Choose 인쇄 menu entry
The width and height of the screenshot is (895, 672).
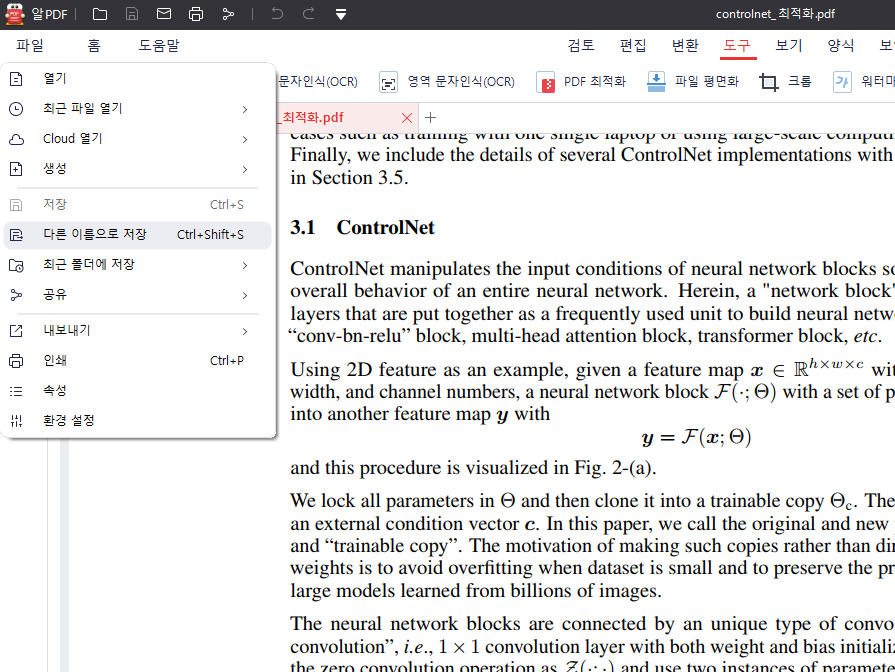[x=137, y=361]
